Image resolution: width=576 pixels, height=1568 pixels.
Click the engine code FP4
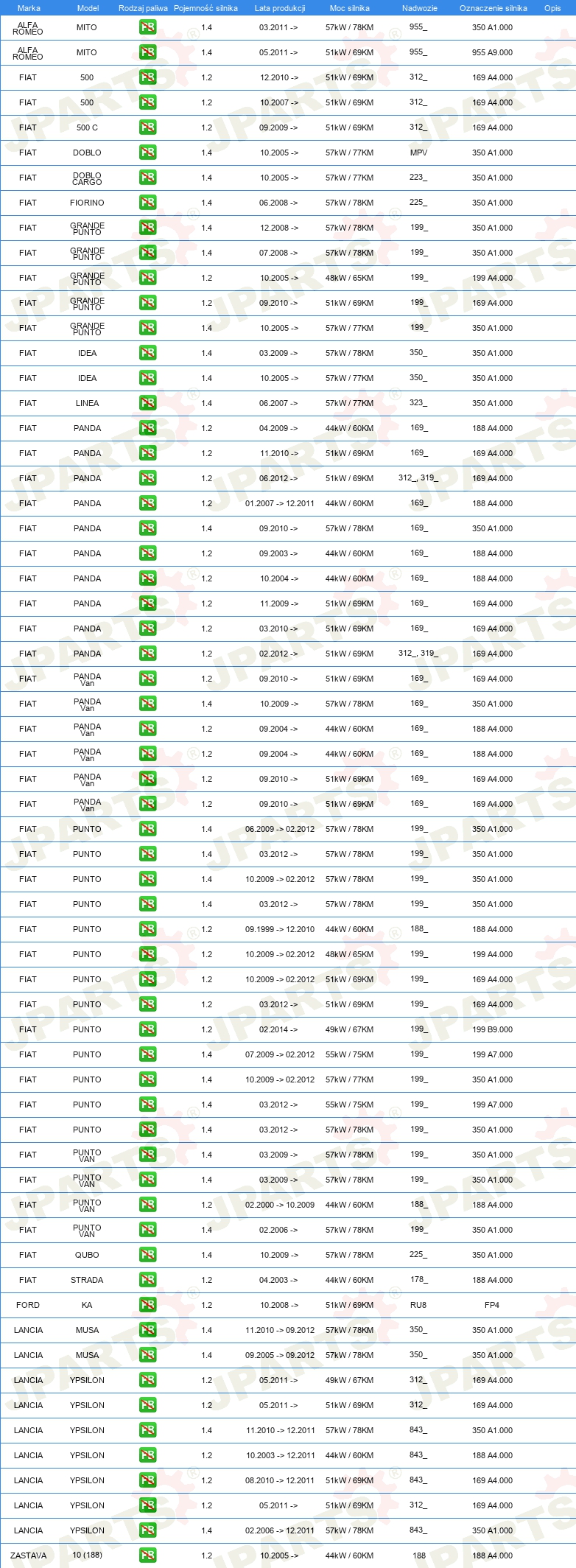[x=492, y=1305]
